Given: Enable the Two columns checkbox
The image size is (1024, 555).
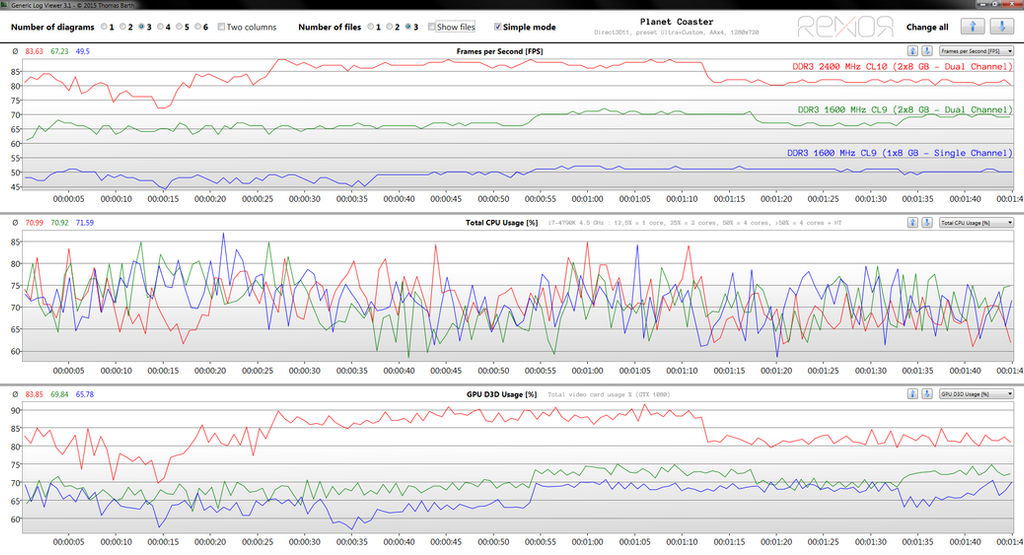Looking at the screenshot, I should coord(221,27).
